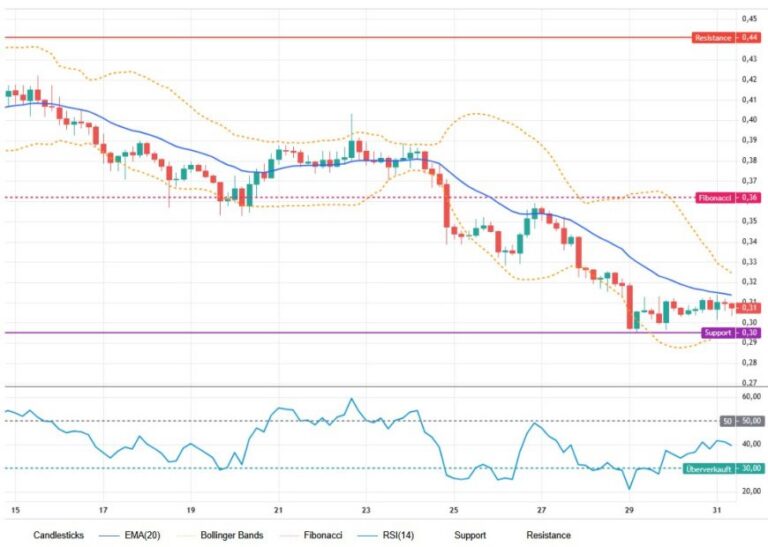The height and width of the screenshot is (547, 768).
Task: Select the red horizontal Resistance line
Action: point(348,38)
